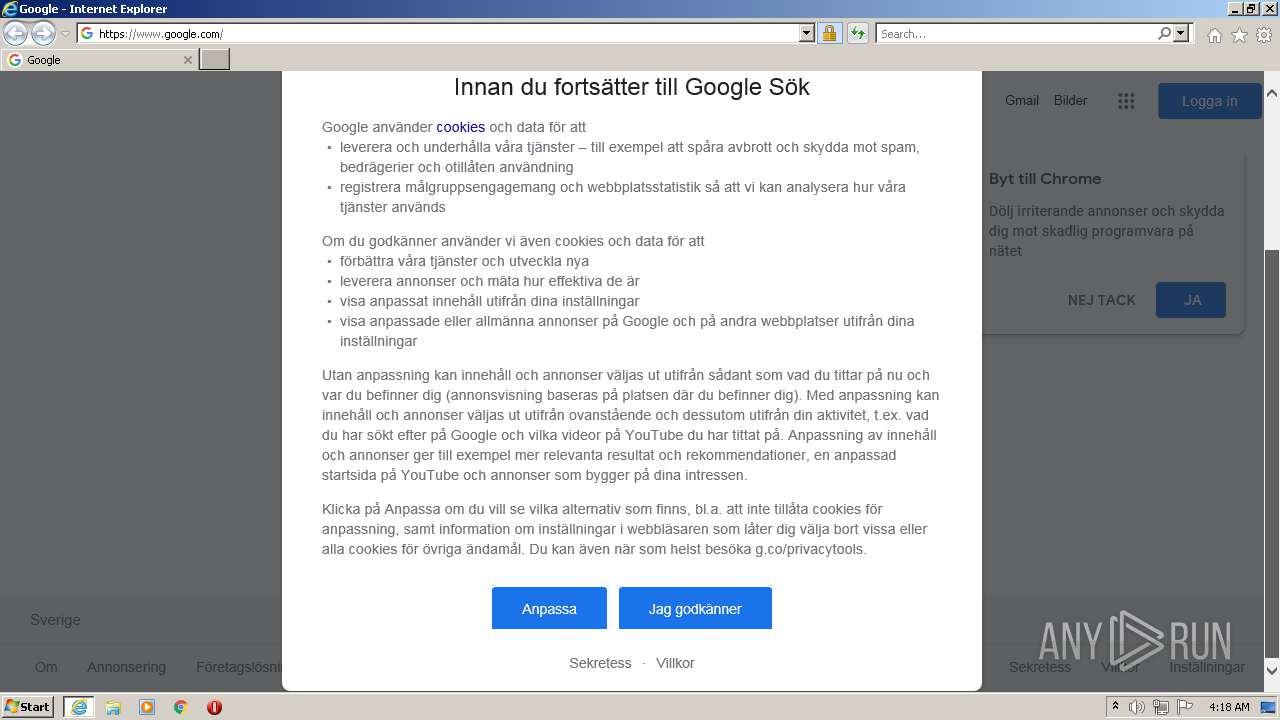Screen dimensions: 1280x720
Task: Show hidden tray icons arrow
Action: tap(1115, 707)
